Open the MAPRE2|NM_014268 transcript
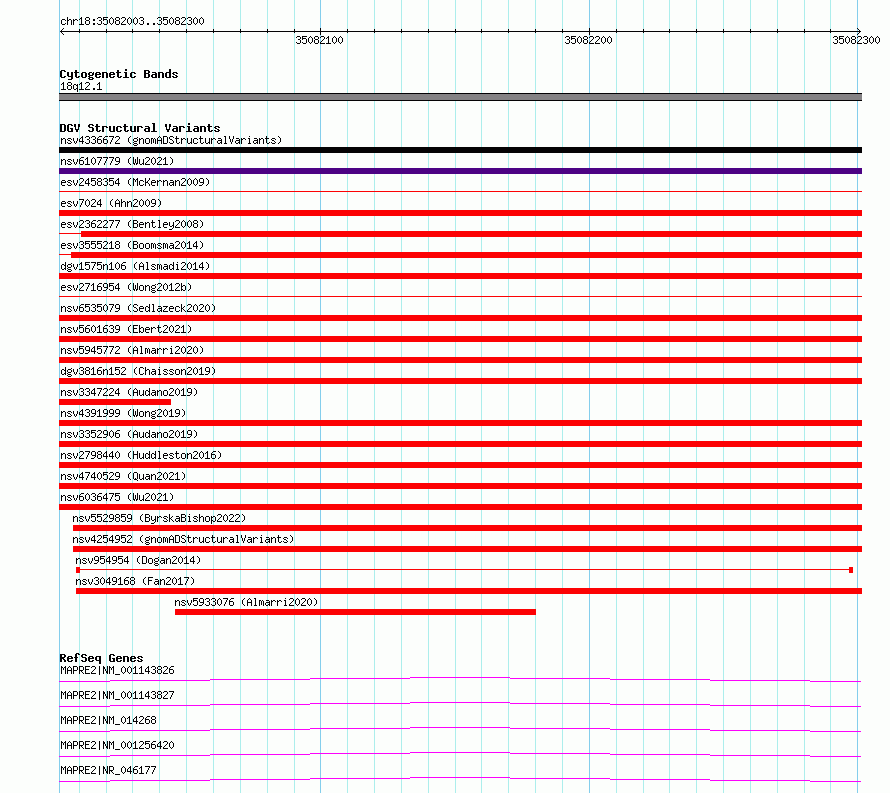The image size is (890, 793). tap(108, 720)
